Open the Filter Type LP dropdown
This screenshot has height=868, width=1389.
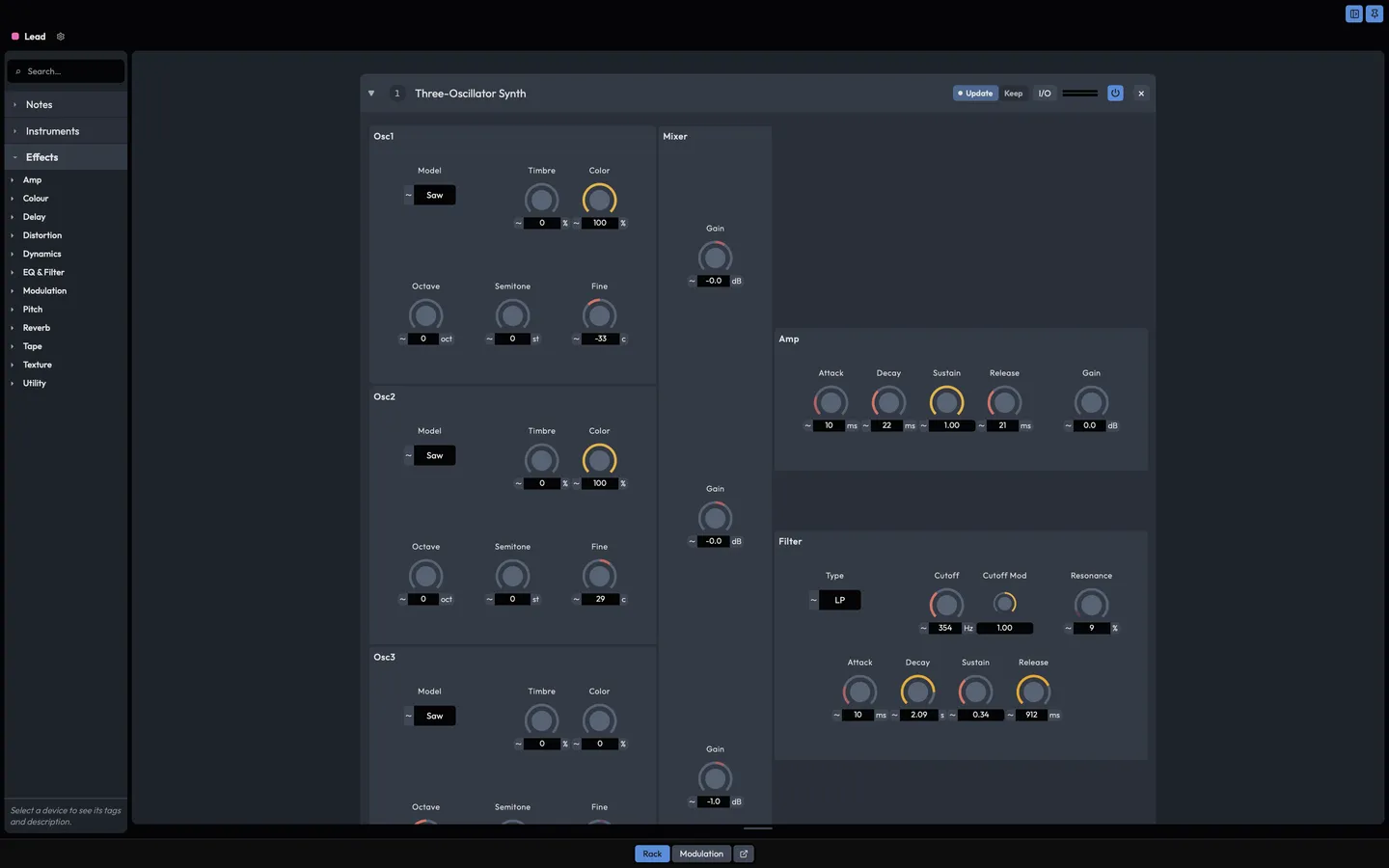point(840,600)
